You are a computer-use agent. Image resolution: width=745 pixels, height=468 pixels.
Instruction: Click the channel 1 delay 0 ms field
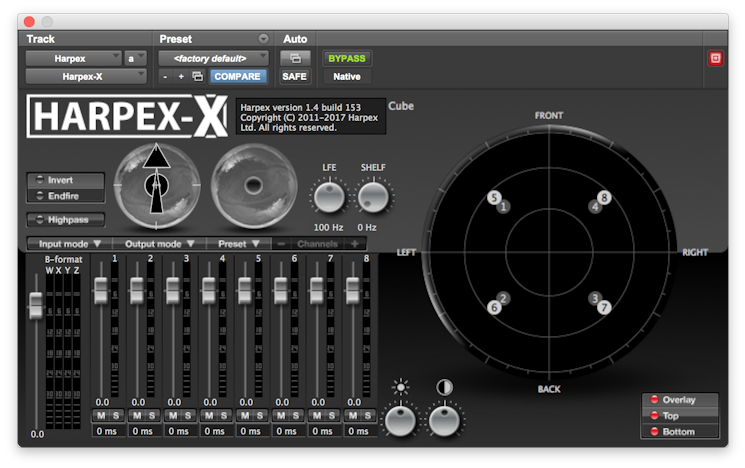[107, 431]
